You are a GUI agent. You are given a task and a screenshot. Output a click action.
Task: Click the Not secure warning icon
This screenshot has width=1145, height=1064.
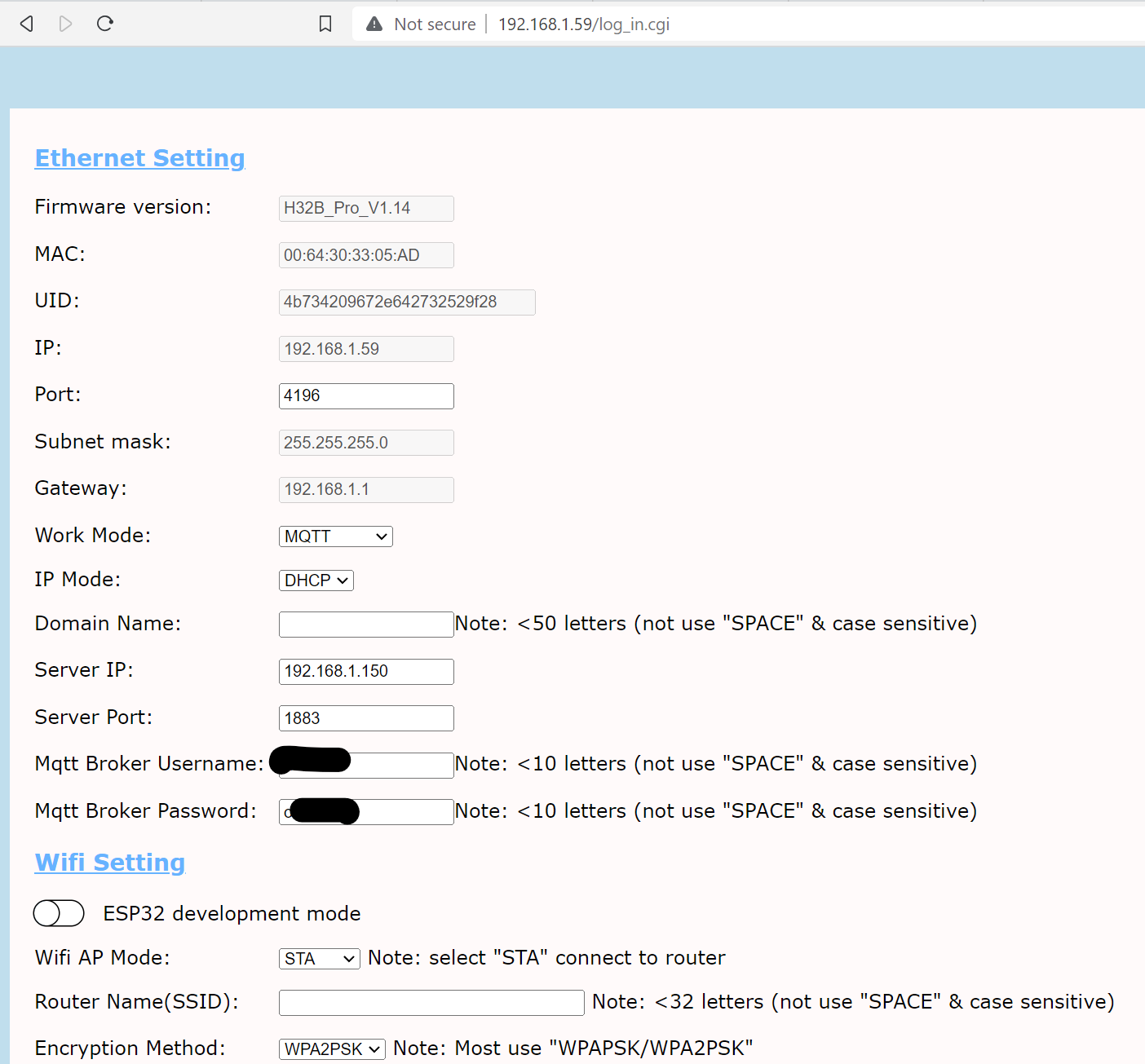374,24
